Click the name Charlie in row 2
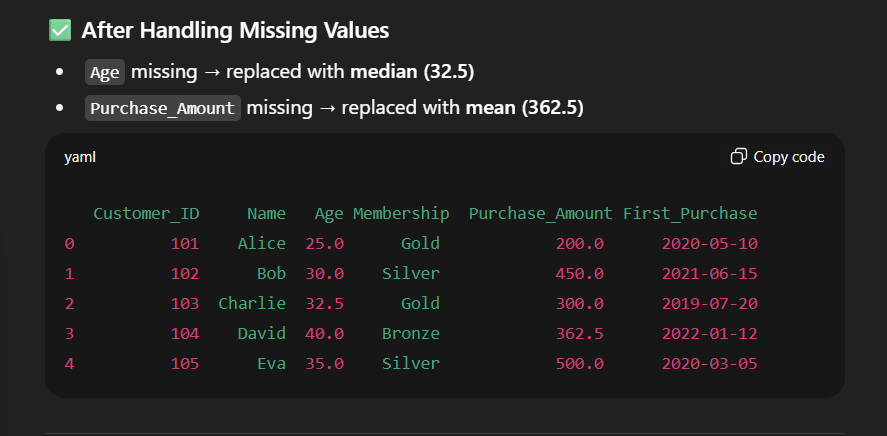Image resolution: width=887 pixels, height=436 pixels. 252,303
